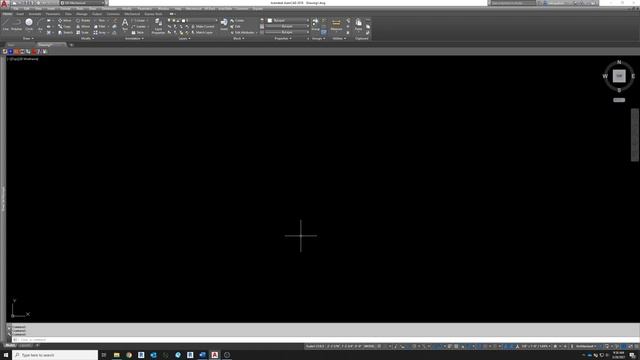Select the Leader annotation tool
640x360 pixels.
pyautogui.click(x=139, y=27)
